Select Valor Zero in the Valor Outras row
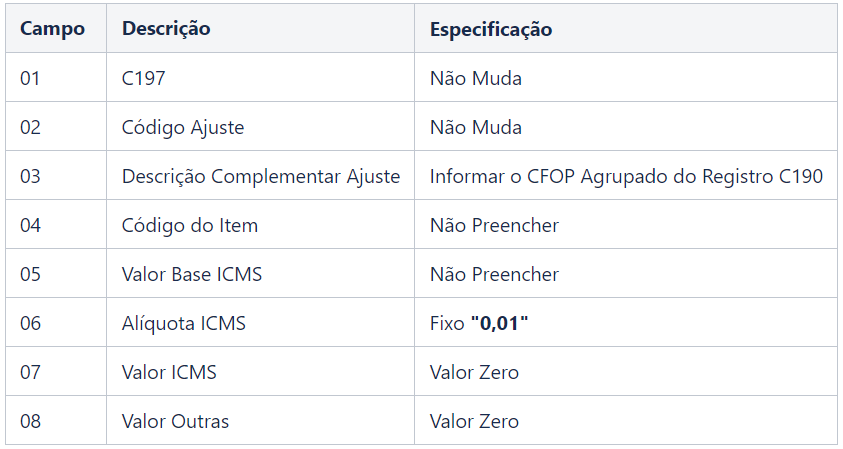The width and height of the screenshot is (843, 449). (x=474, y=421)
